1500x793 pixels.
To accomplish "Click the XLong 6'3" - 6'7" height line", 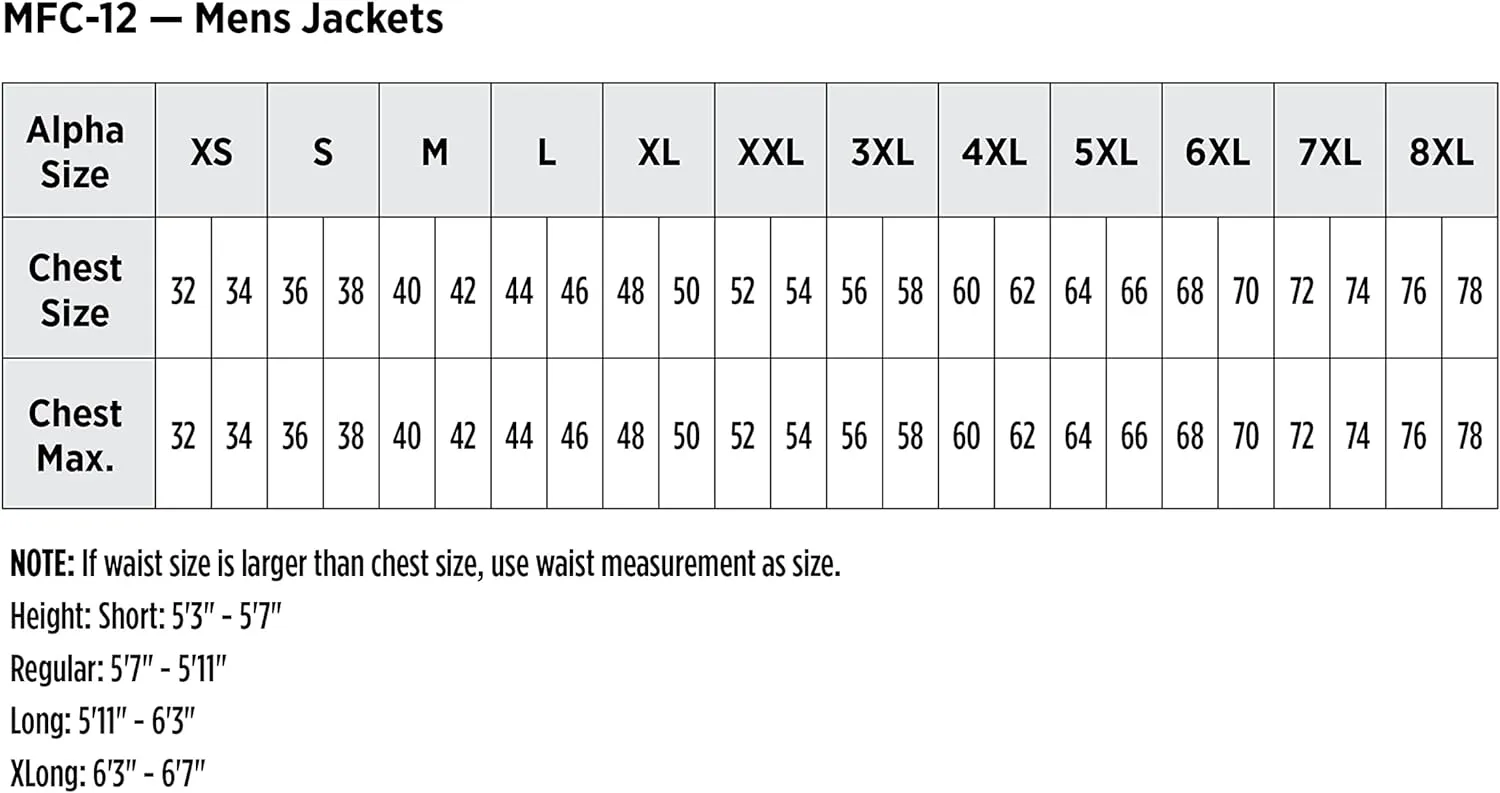I will click(x=107, y=773).
